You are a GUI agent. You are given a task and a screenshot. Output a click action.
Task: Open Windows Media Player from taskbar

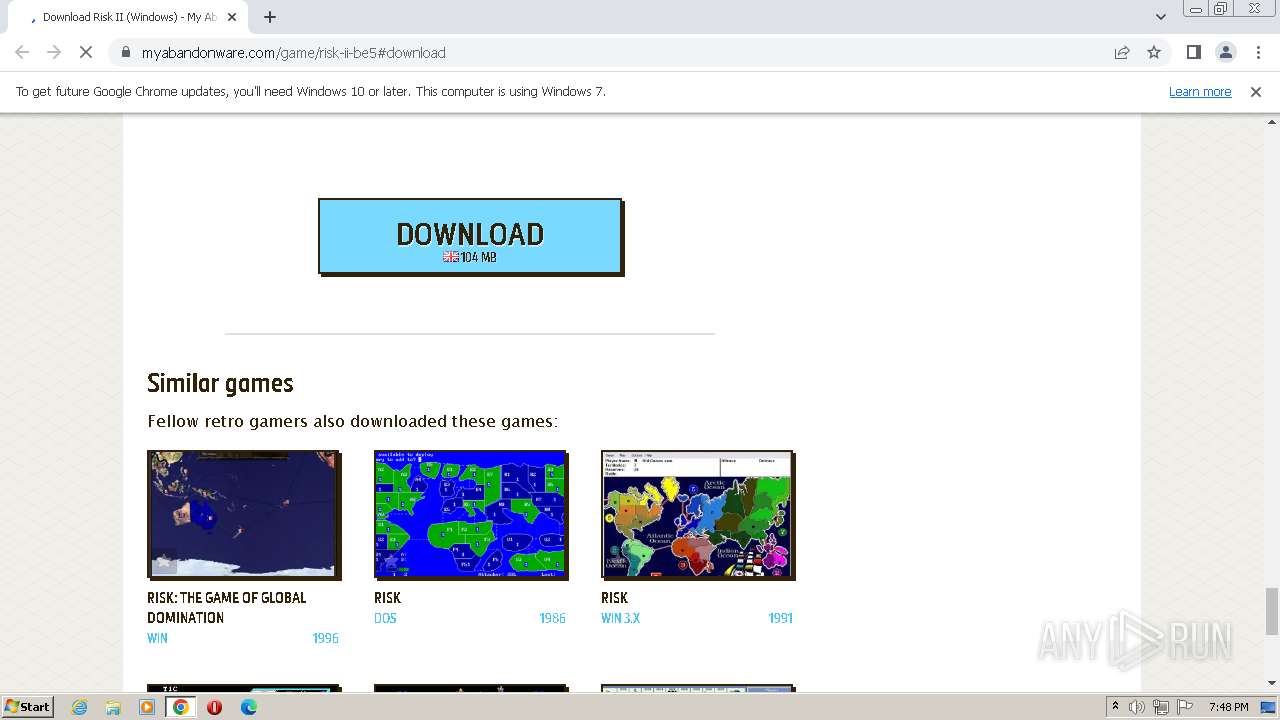(x=147, y=707)
